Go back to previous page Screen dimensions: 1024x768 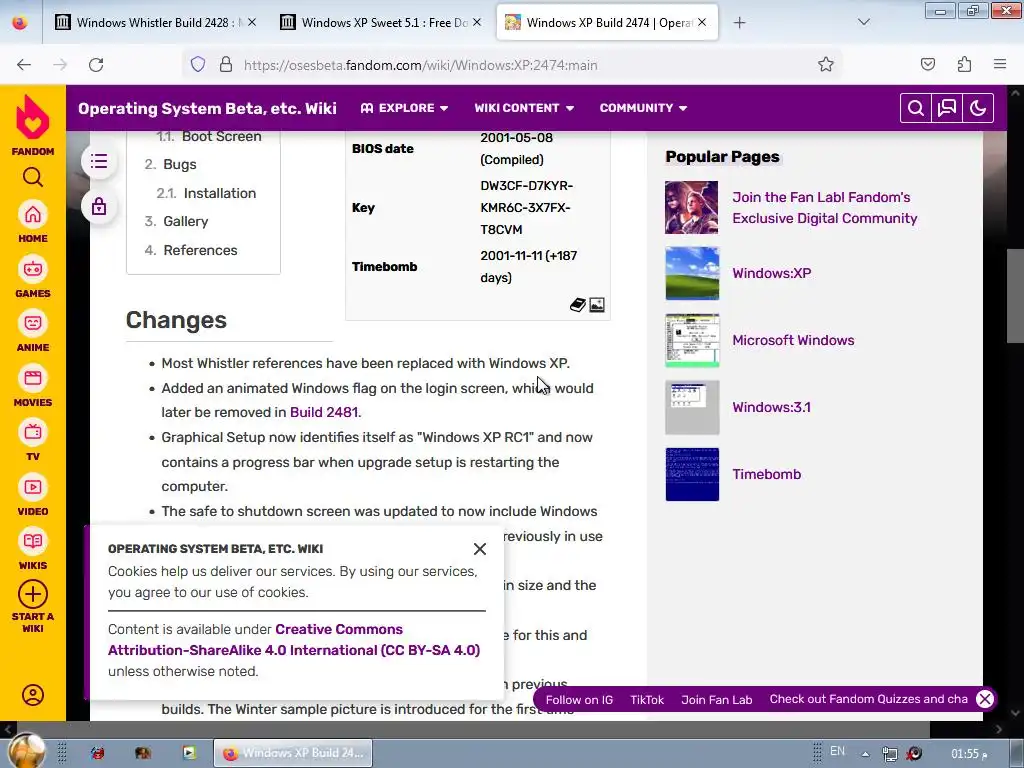24,65
